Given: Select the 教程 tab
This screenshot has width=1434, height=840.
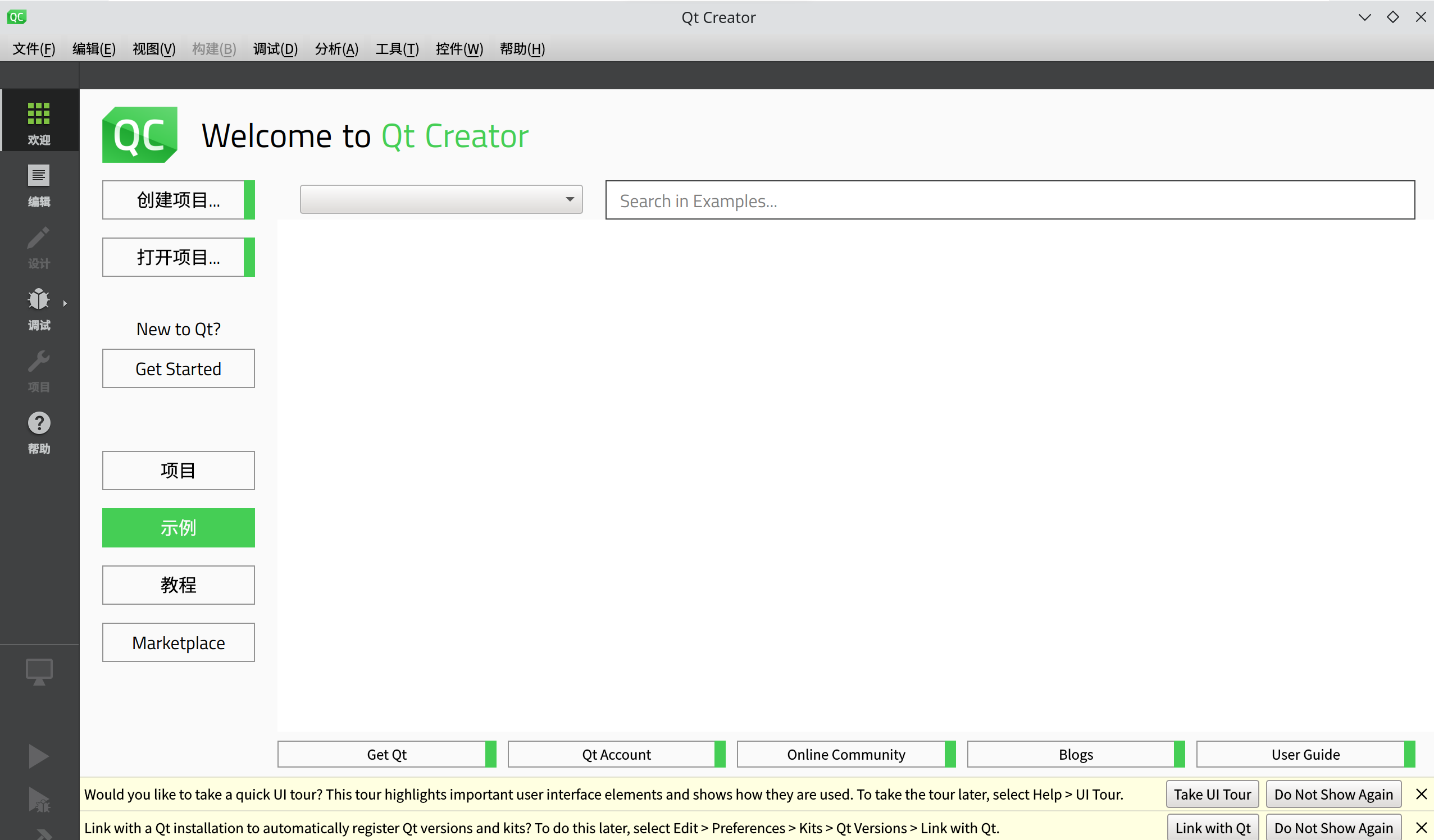Looking at the screenshot, I should click(x=178, y=585).
